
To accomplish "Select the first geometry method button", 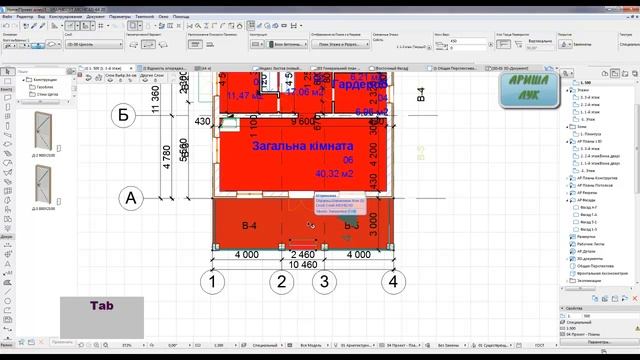I will pyautogui.click(x=133, y=44).
